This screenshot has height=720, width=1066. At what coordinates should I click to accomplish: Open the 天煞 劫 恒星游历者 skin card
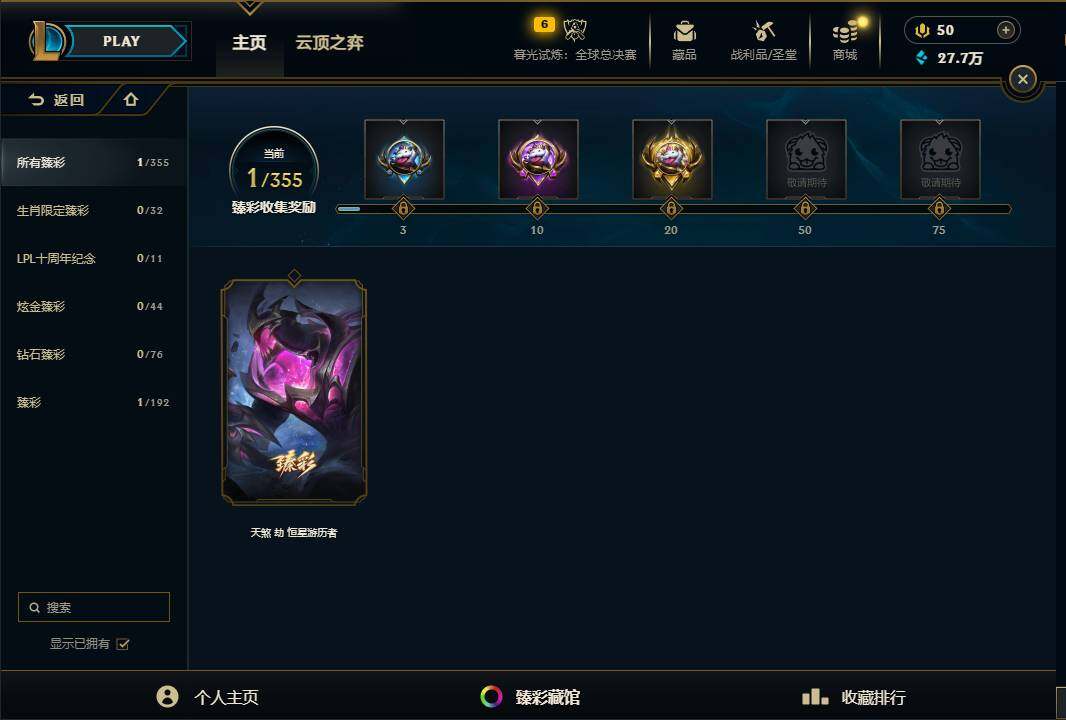click(294, 392)
